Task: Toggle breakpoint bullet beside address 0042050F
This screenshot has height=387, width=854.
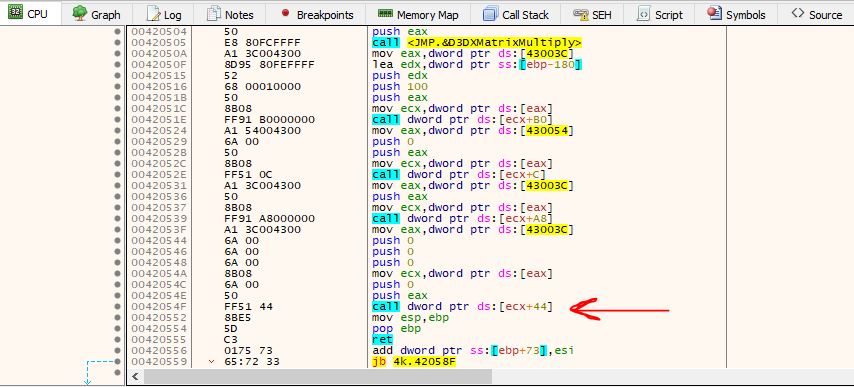Action: pos(117,65)
